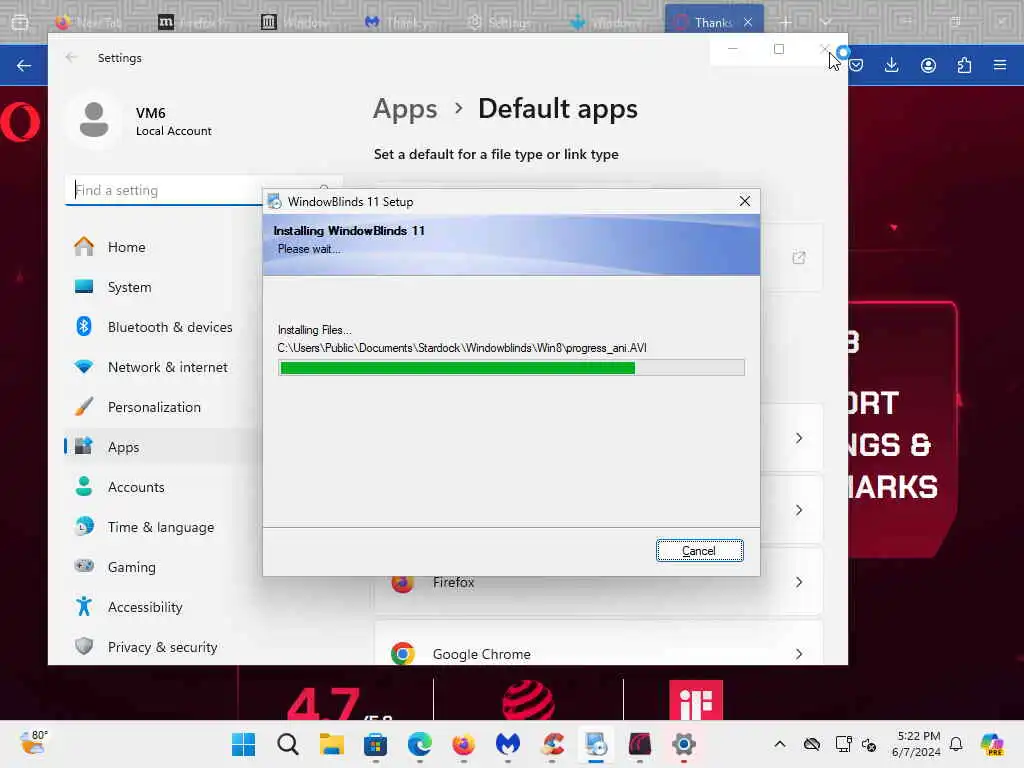Open clock showing 5:22 PM
This screenshot has width=1024, height=768.
click(916, 744)
